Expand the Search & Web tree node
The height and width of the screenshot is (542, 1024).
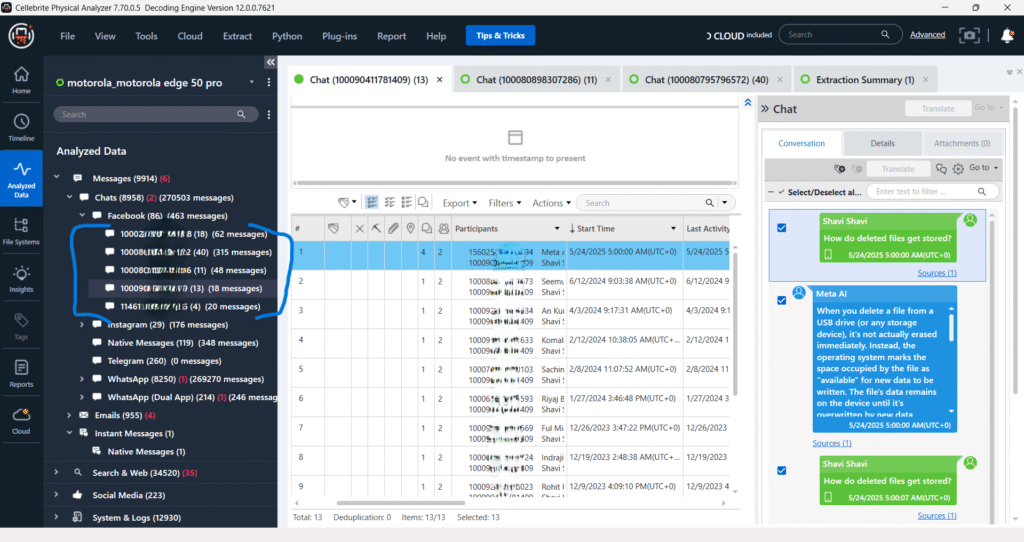pyautogui.click(x=56, y=472)
